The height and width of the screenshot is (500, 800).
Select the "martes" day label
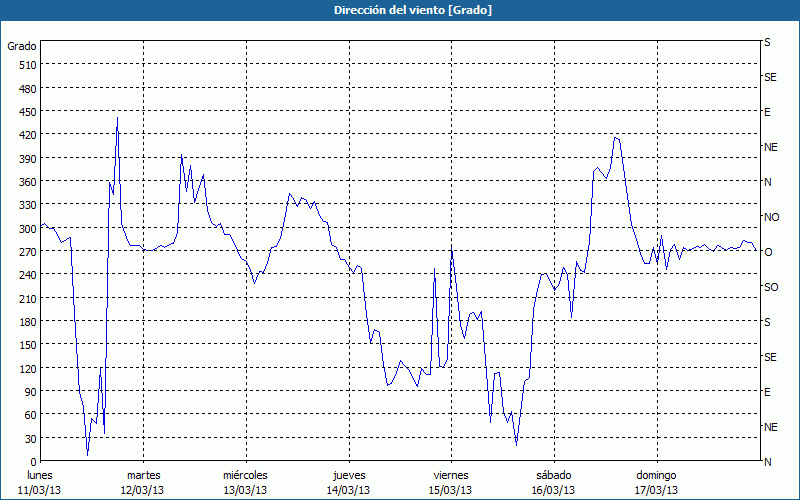[143, 475]
